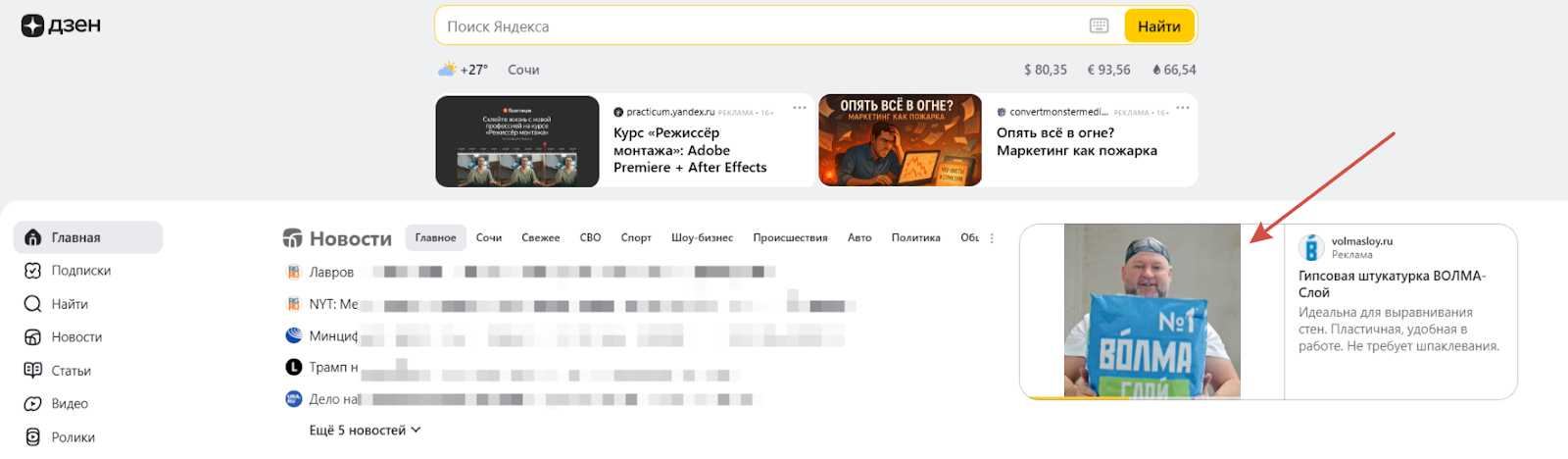Select the Шоу-бизнес news tab
This screenshot has width=1568, height=459.
click(702, 238)
